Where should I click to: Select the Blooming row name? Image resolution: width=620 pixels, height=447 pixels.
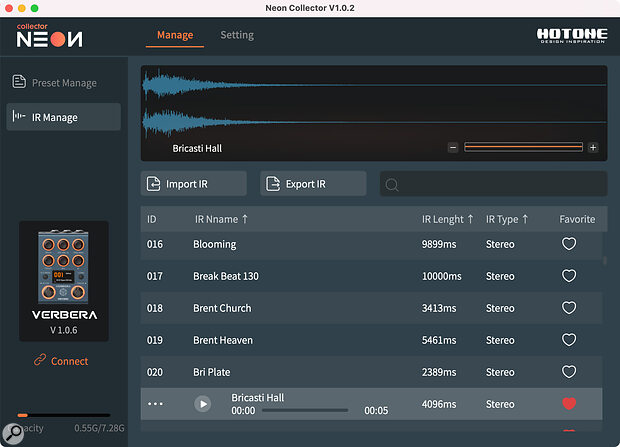click(214, 244)
